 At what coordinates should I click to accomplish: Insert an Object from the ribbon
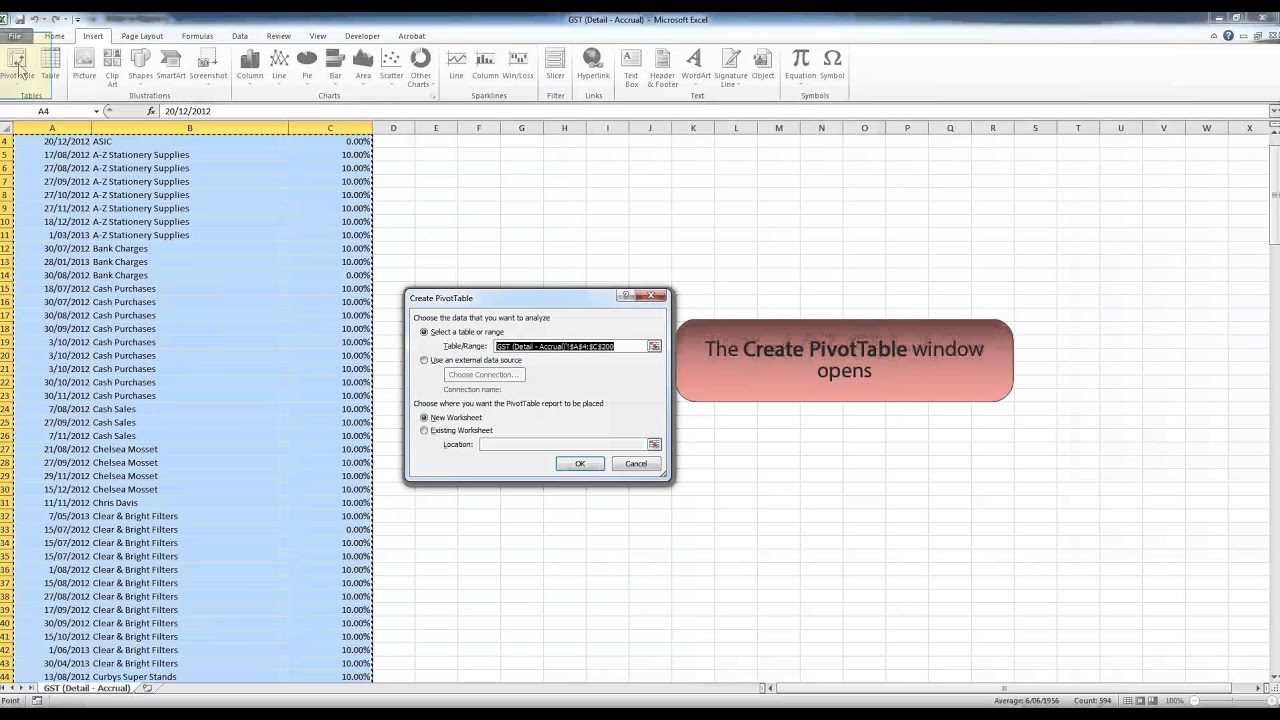pyautogui.click(x=763, y=65)
